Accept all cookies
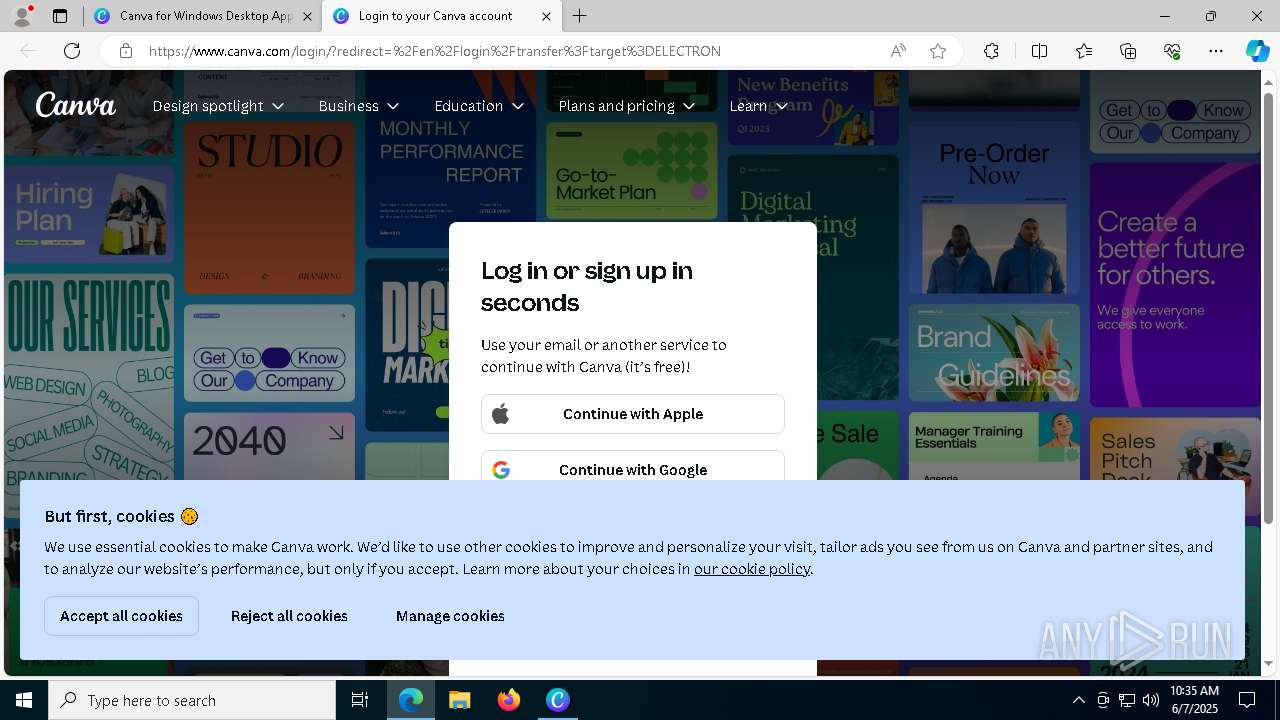1280x720 pixels. pos(121,616)
